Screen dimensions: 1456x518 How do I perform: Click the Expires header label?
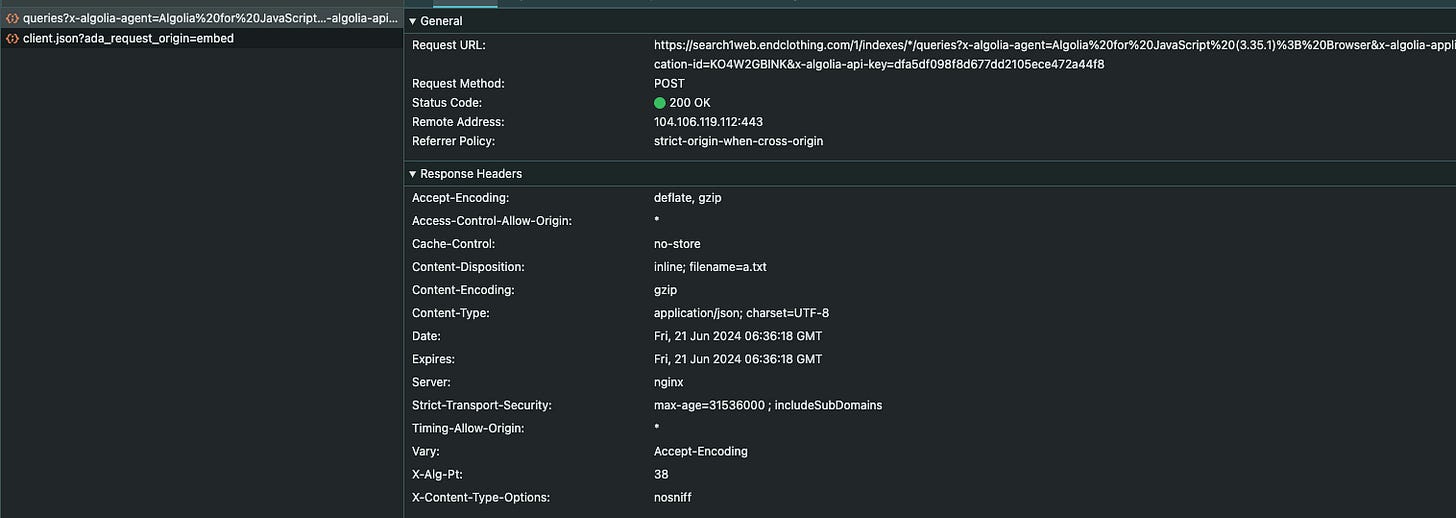[431, 359]
